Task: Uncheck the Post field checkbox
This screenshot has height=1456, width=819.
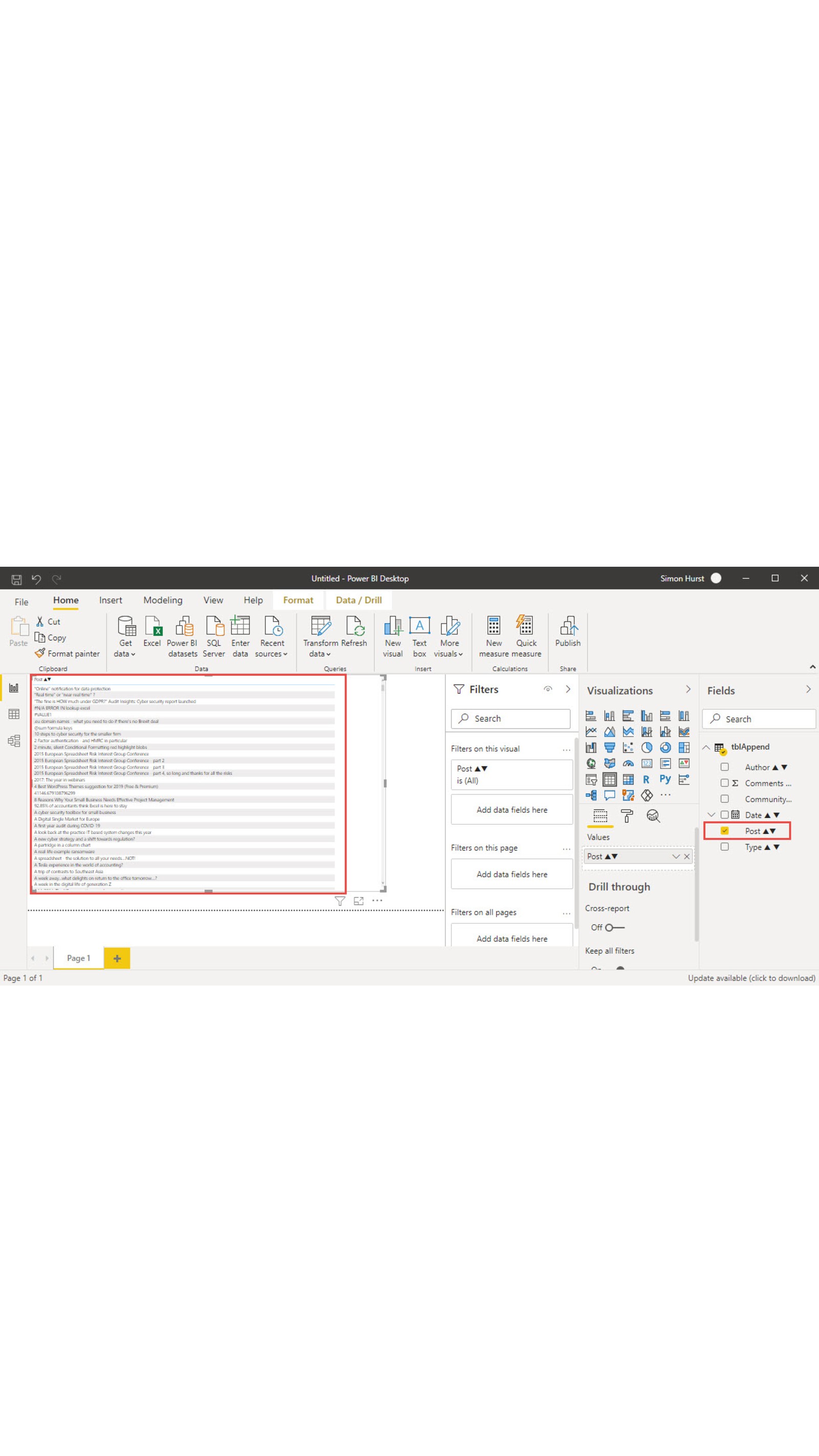Action: 725,831
